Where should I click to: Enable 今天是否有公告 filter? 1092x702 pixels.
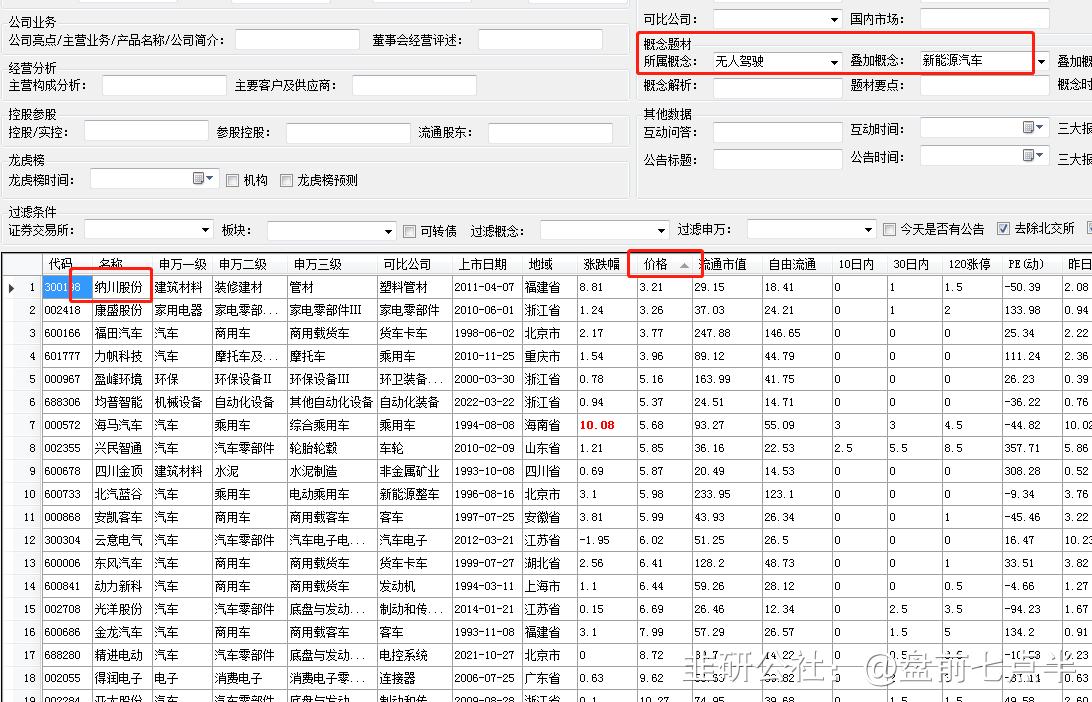(x=889, y=230)
